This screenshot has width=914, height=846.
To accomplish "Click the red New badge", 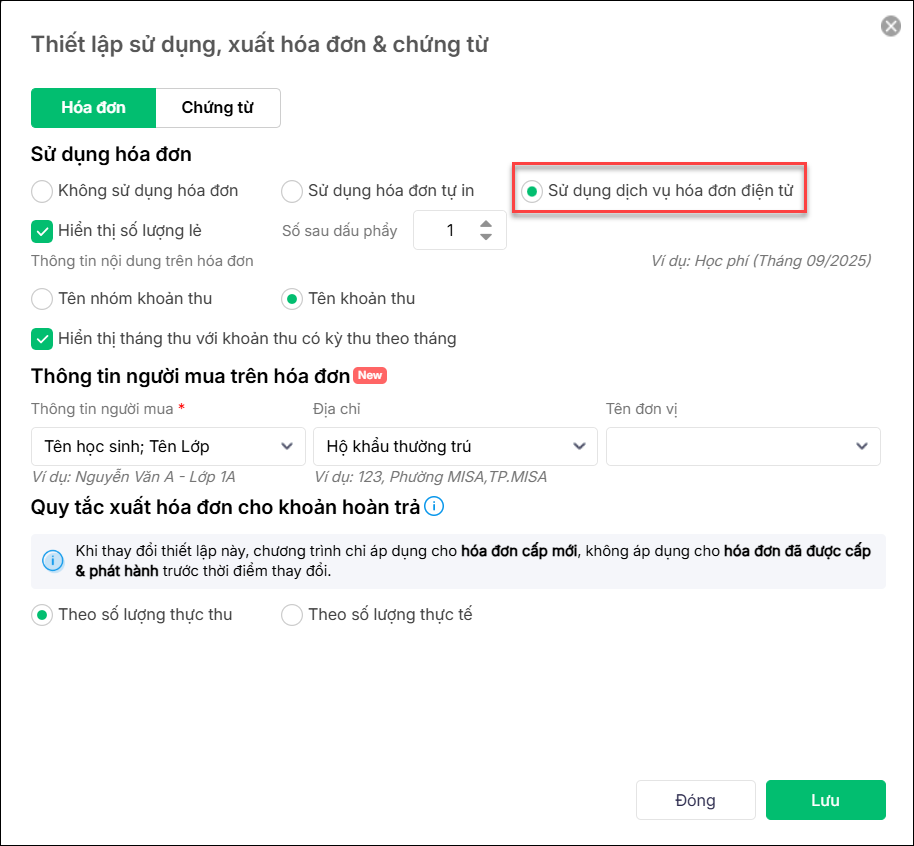I will [370, 375].
